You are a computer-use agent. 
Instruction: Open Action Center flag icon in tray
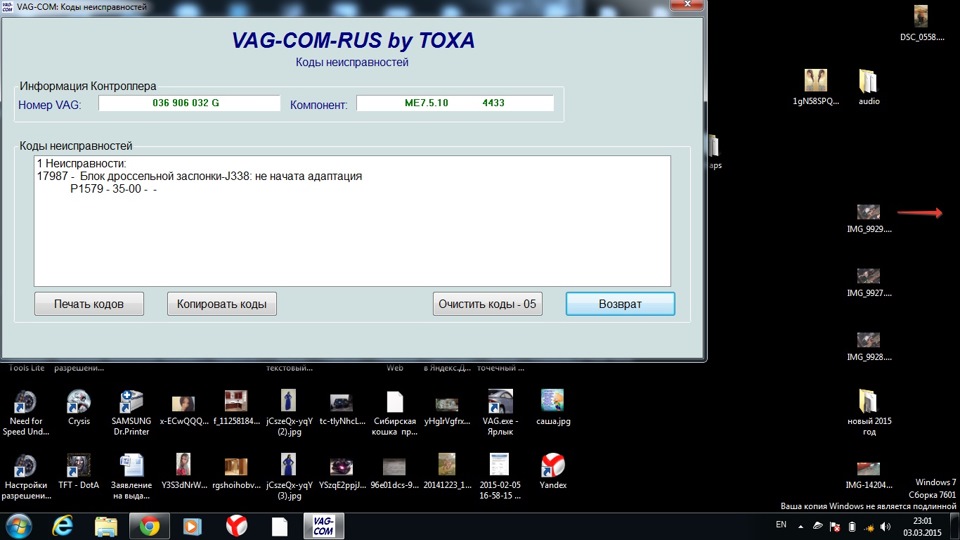834,527
